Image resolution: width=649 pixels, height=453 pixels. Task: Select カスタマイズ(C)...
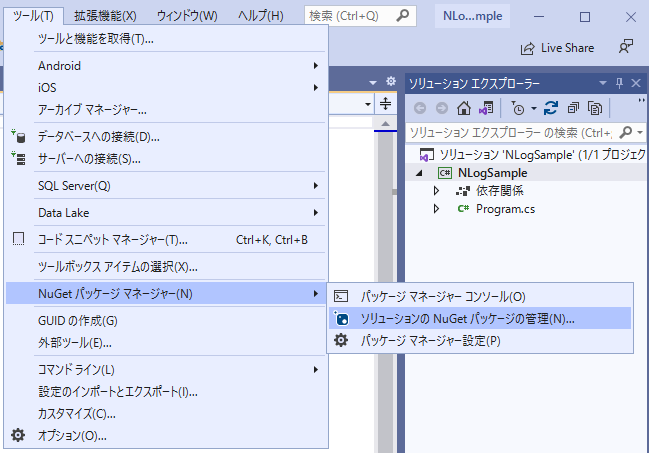[x=166, y=413]
